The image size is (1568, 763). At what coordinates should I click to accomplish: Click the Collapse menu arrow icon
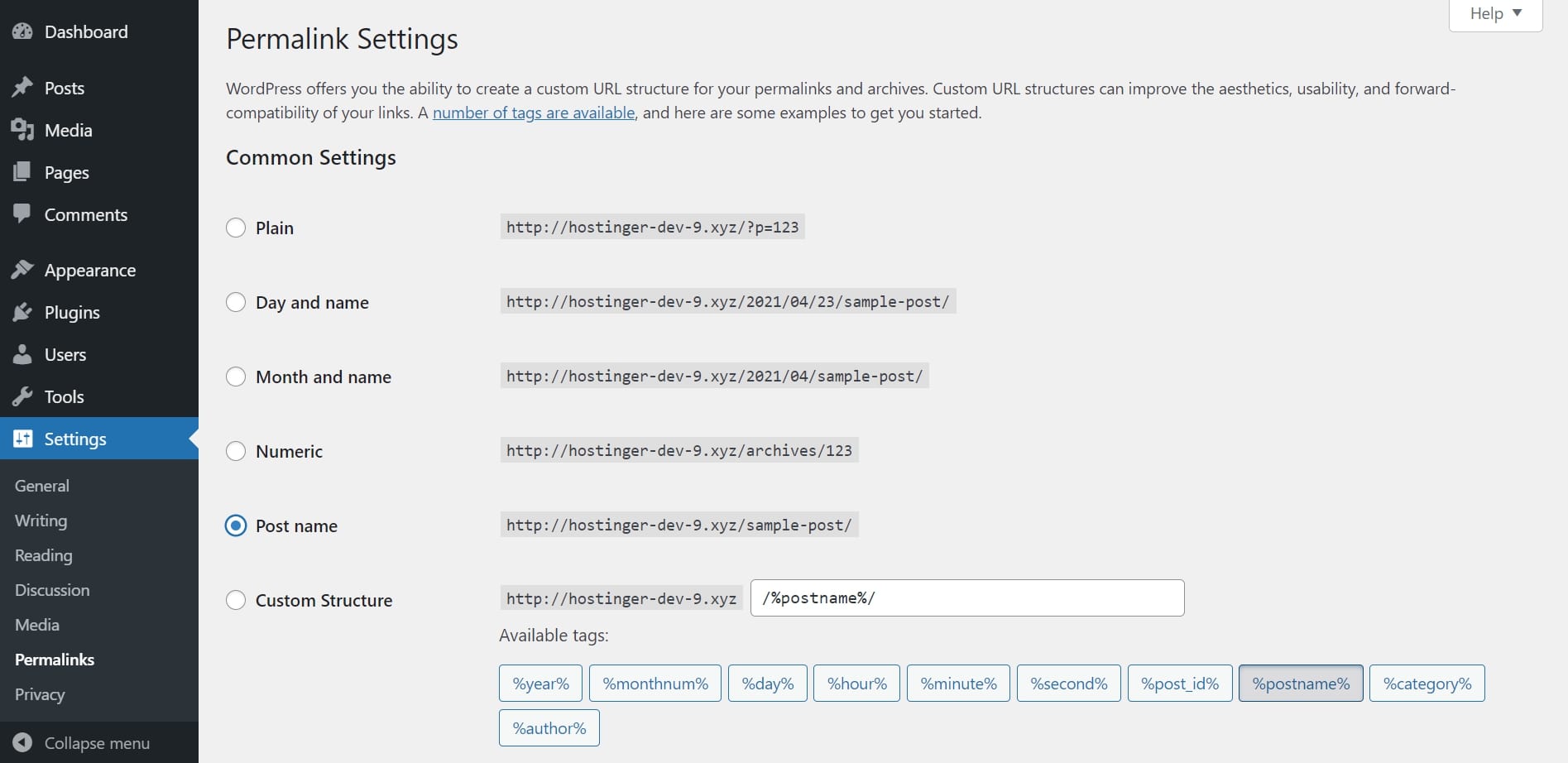(22, 742)
